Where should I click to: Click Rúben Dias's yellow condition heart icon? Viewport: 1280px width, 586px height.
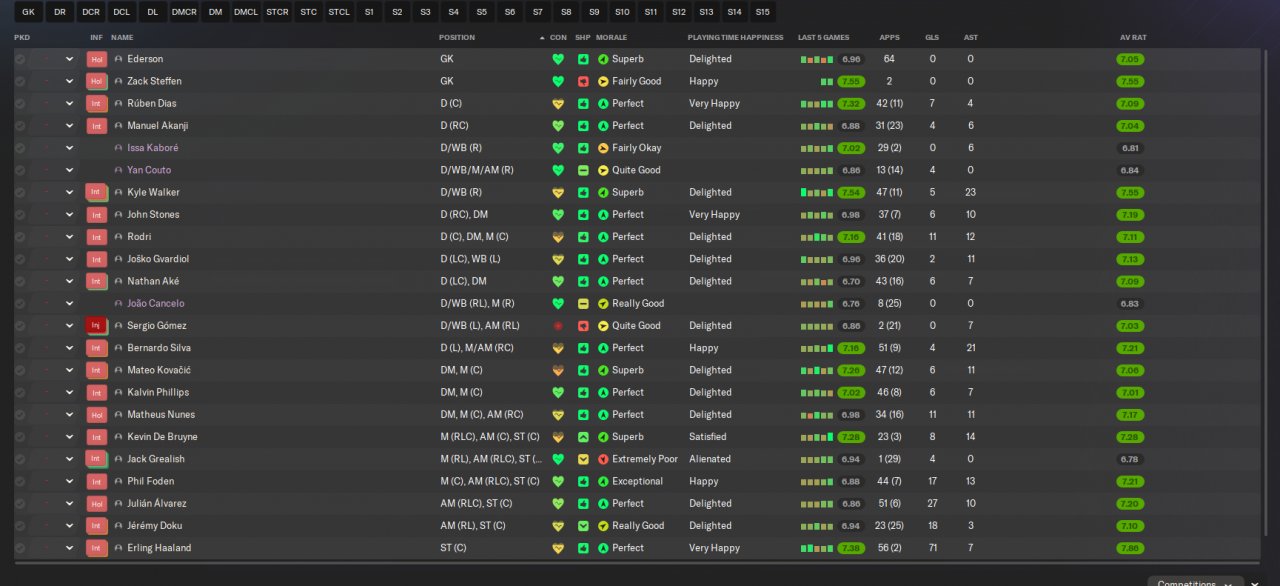[558, 103]
